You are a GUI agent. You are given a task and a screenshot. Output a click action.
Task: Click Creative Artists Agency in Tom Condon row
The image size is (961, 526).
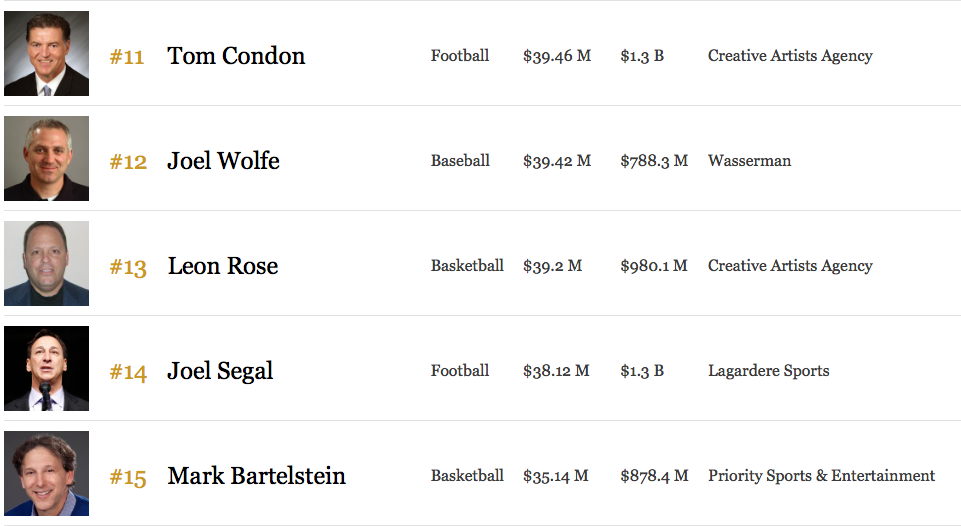tap(790, 56)
